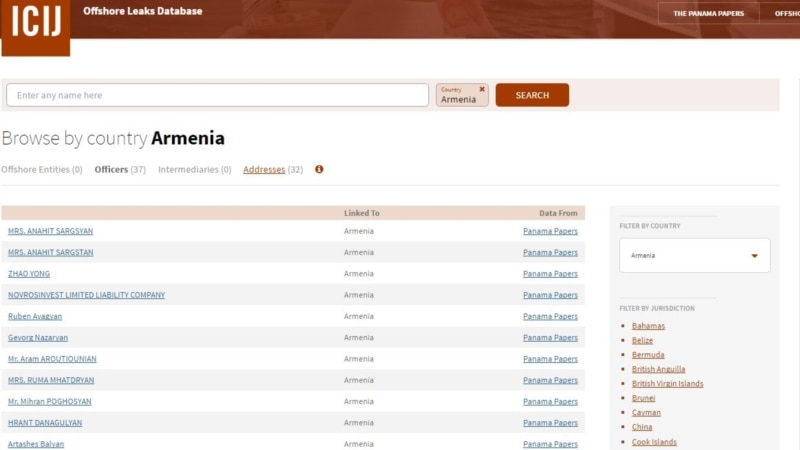The image size is (800, 450).
Task: Select the Offshore Entities (0) tab
Action: (x=42, y=170)
